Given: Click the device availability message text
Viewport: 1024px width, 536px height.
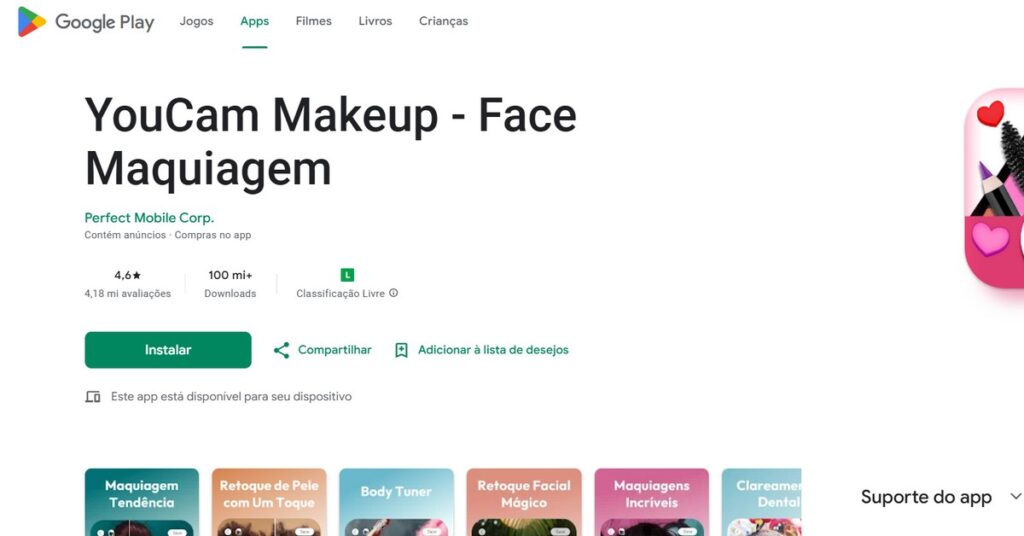Looking at the screenshot, I should click(231, 396).
